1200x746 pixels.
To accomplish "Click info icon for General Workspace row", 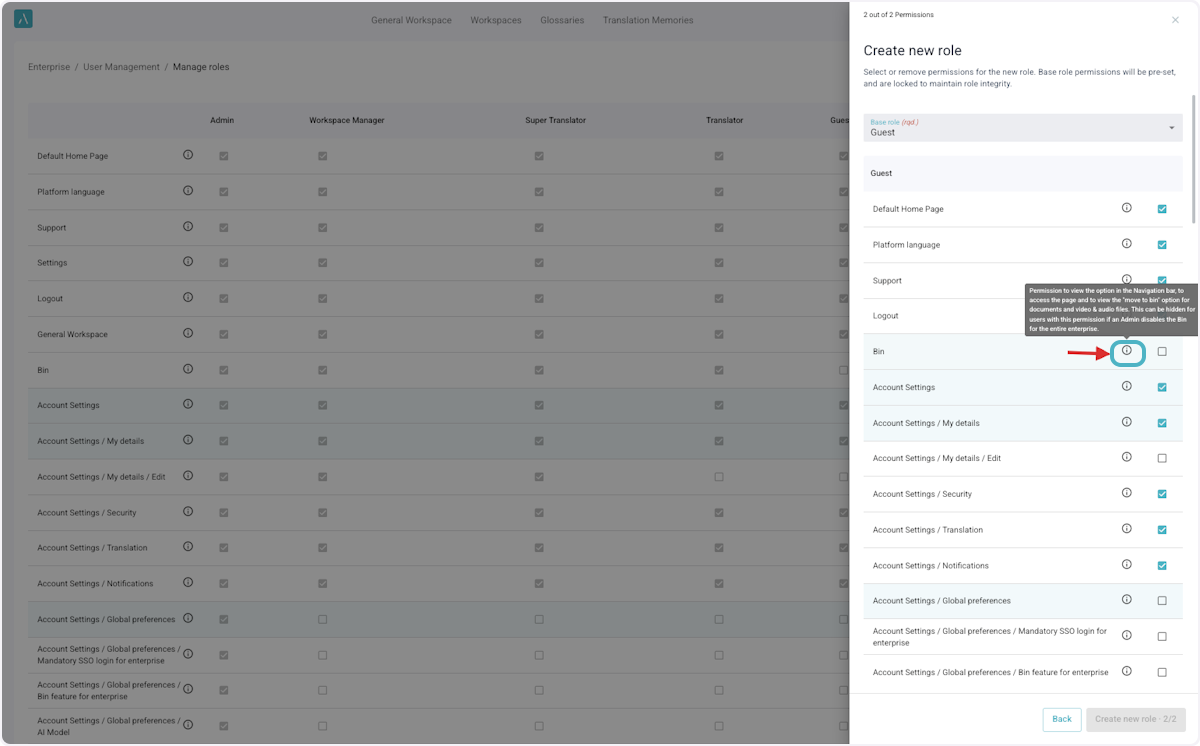I will [188, 333].
